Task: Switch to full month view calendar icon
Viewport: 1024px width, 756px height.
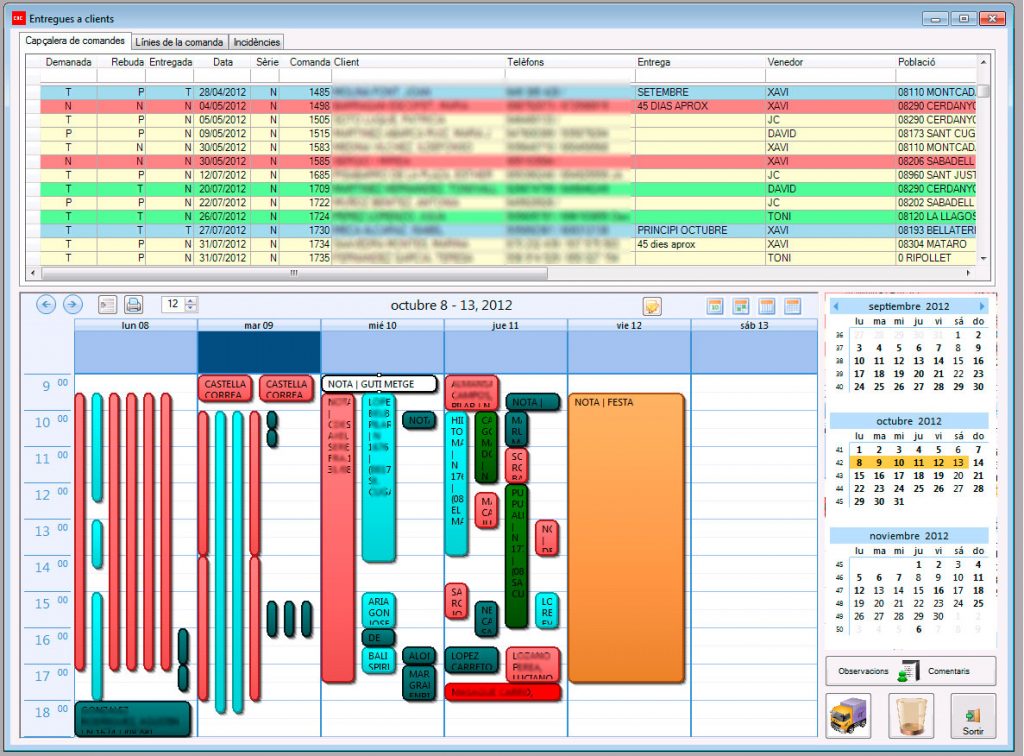Action: [793, 306]
